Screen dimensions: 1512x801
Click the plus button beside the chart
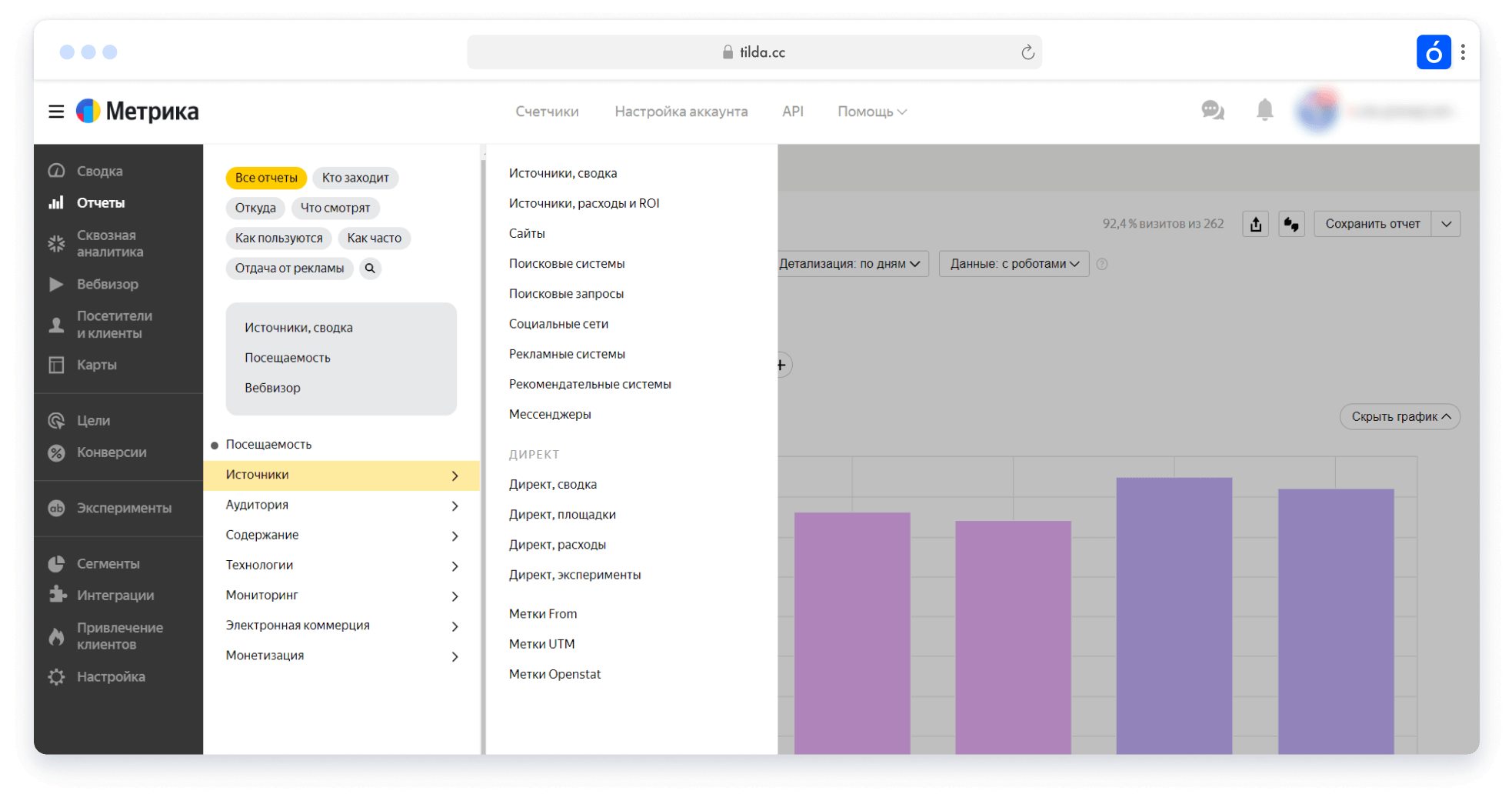click(x=782, y=365)
